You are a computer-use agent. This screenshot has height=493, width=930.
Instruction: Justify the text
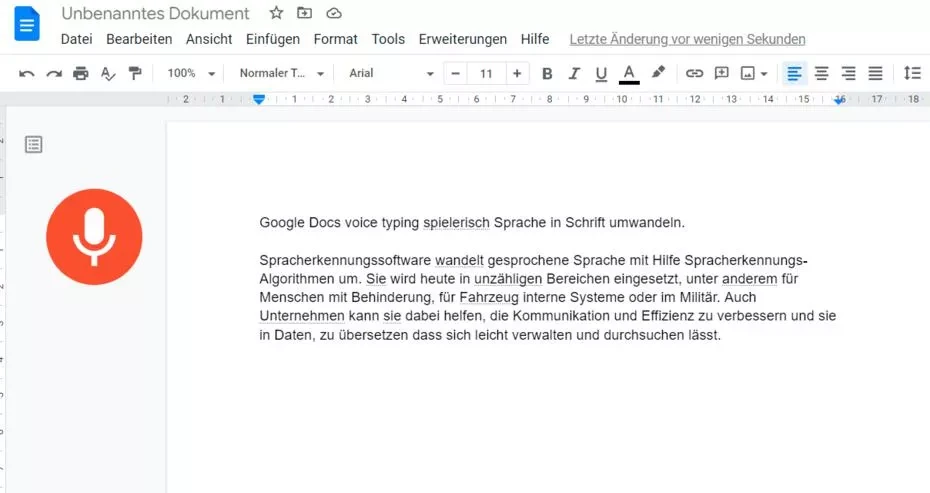pyautogui.click(x=875, y=74)
